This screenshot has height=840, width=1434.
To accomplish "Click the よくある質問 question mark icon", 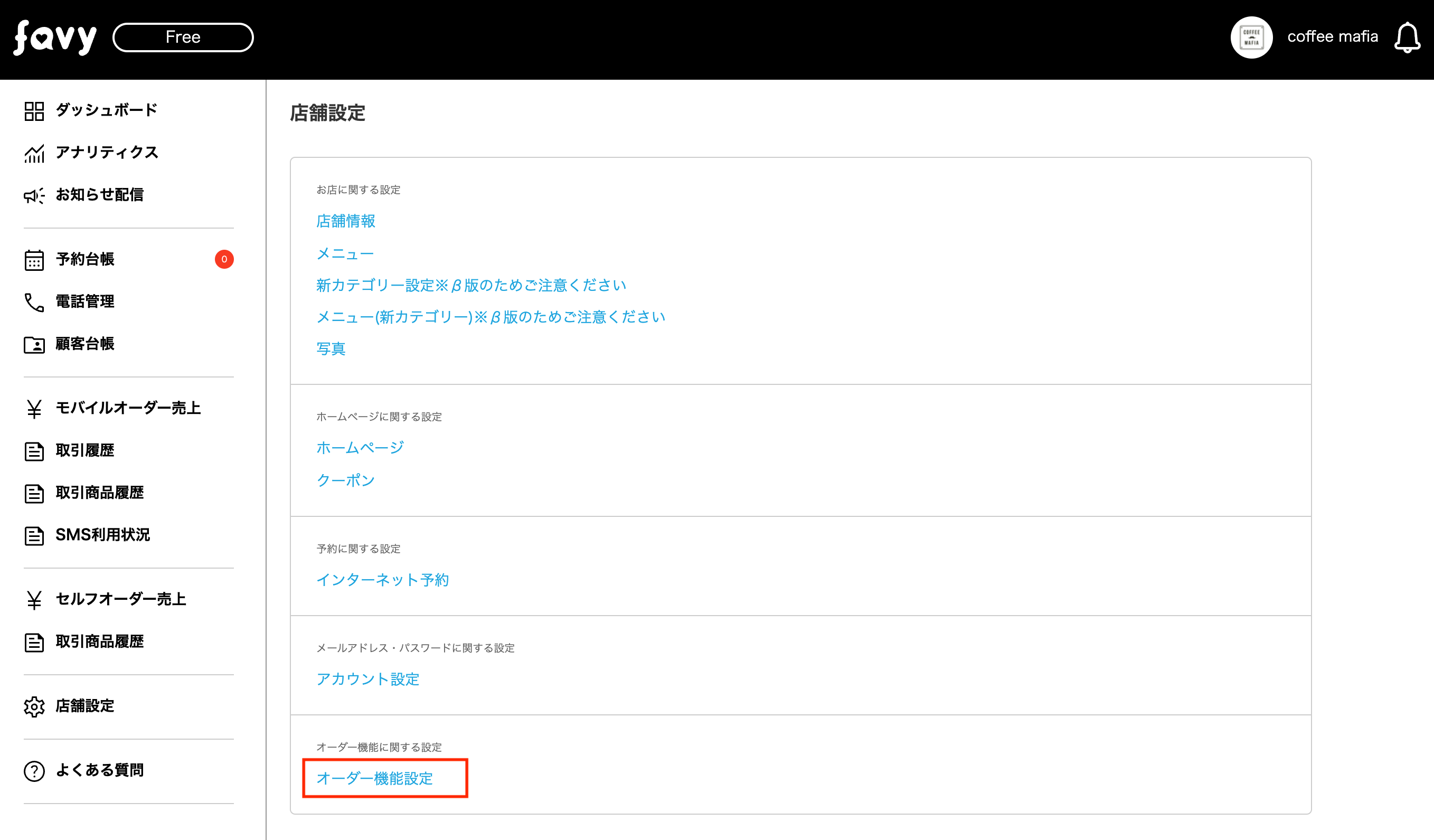I will coord(34,770).
